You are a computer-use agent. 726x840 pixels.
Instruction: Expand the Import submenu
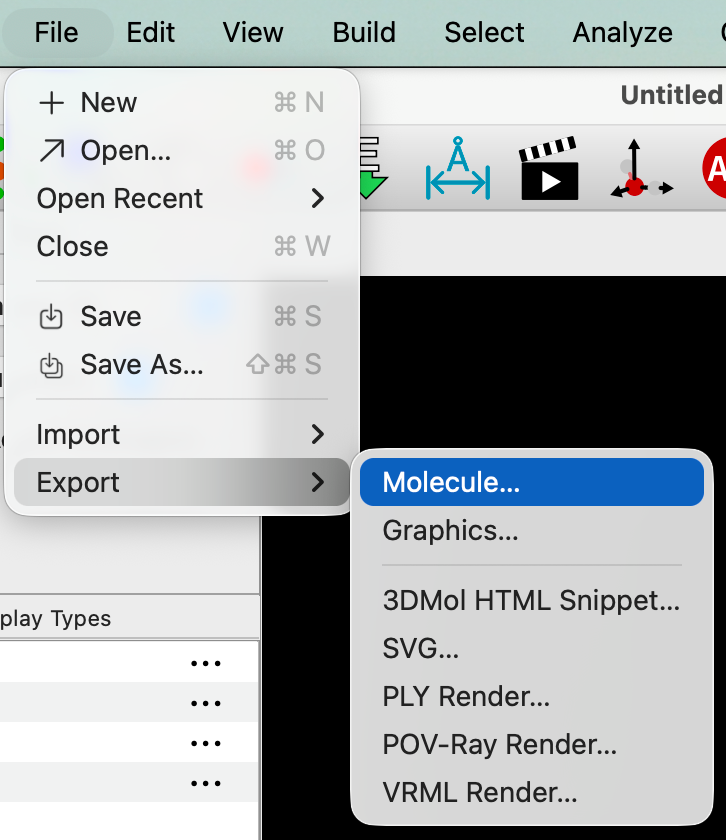click(320, 435)
